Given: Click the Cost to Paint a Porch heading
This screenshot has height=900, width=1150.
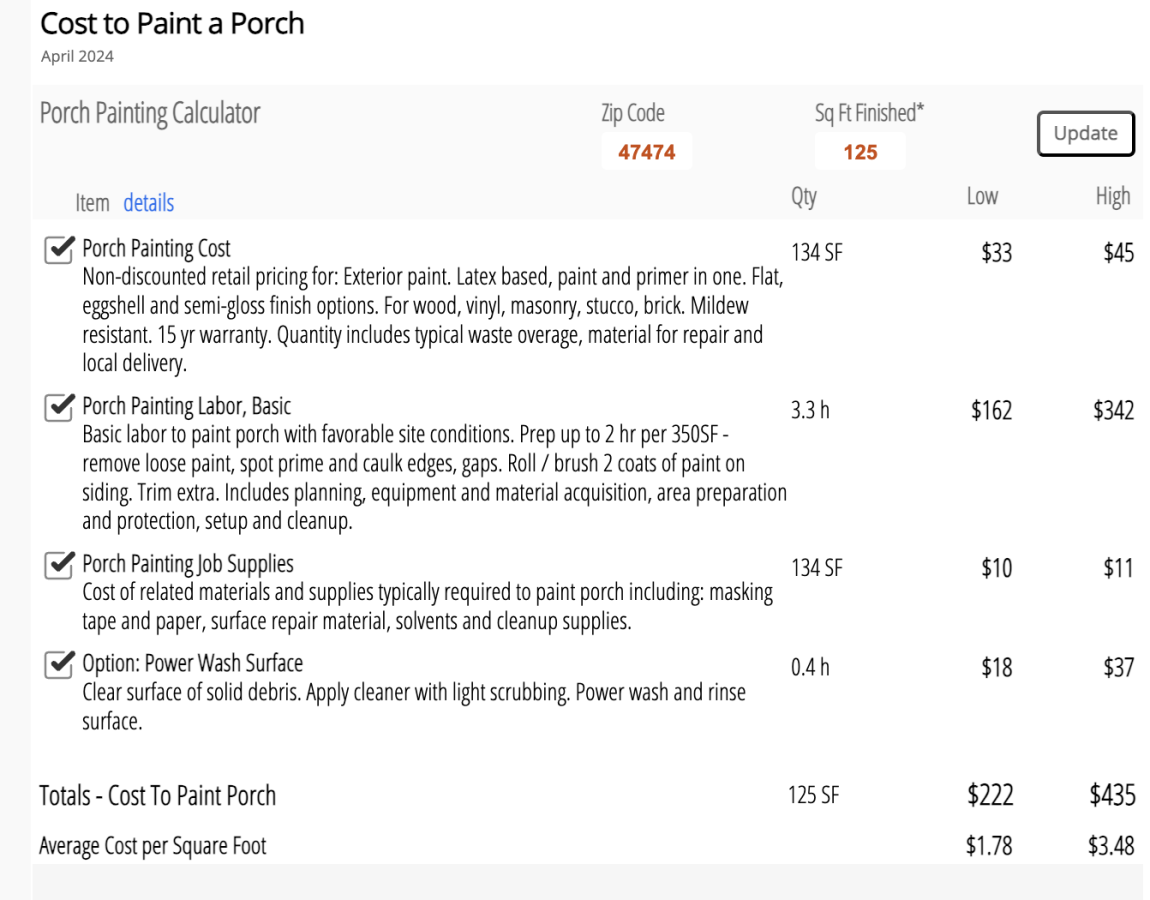Looking at the screenshot, I should click(172, 24).
